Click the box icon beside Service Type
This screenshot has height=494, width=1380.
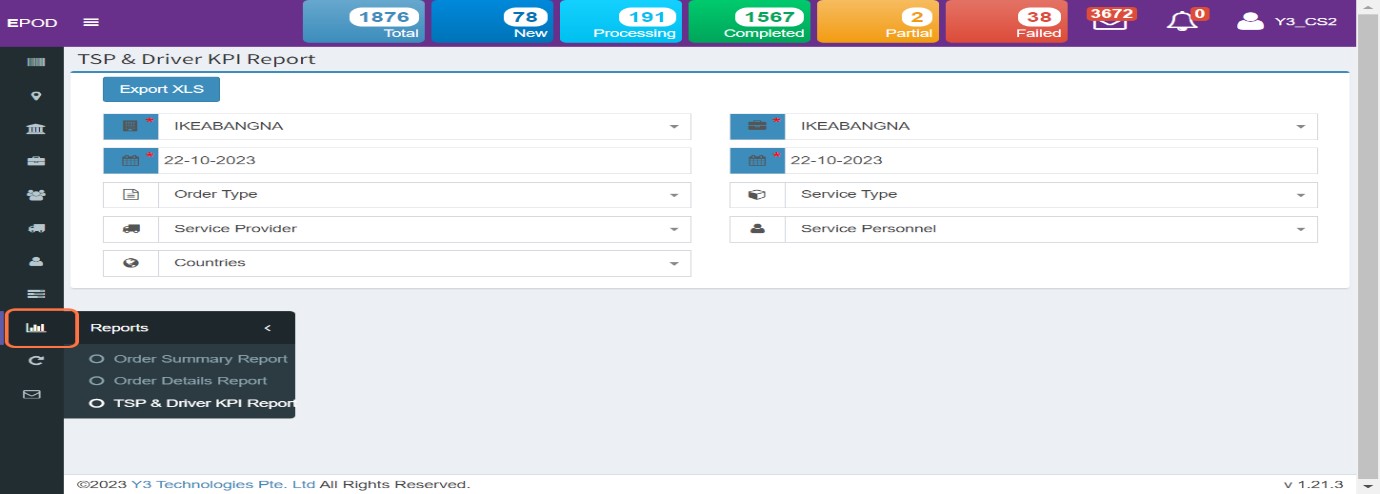tap(758, 194)
